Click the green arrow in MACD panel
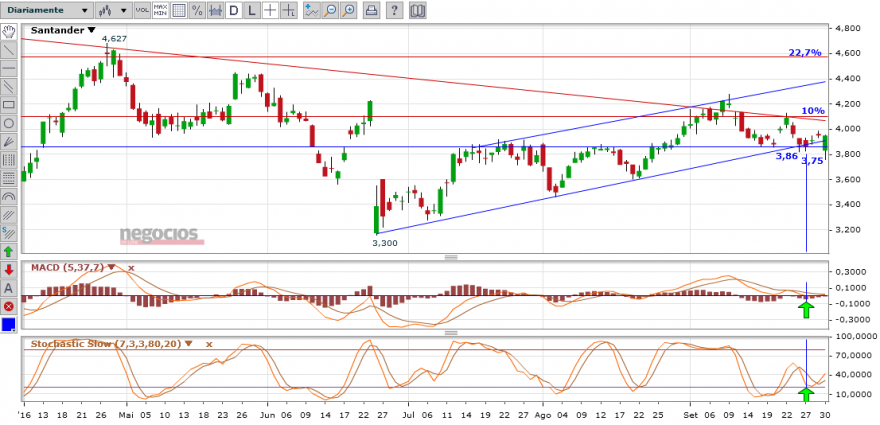This screenshot has height=425, width=880. [806, 309]
